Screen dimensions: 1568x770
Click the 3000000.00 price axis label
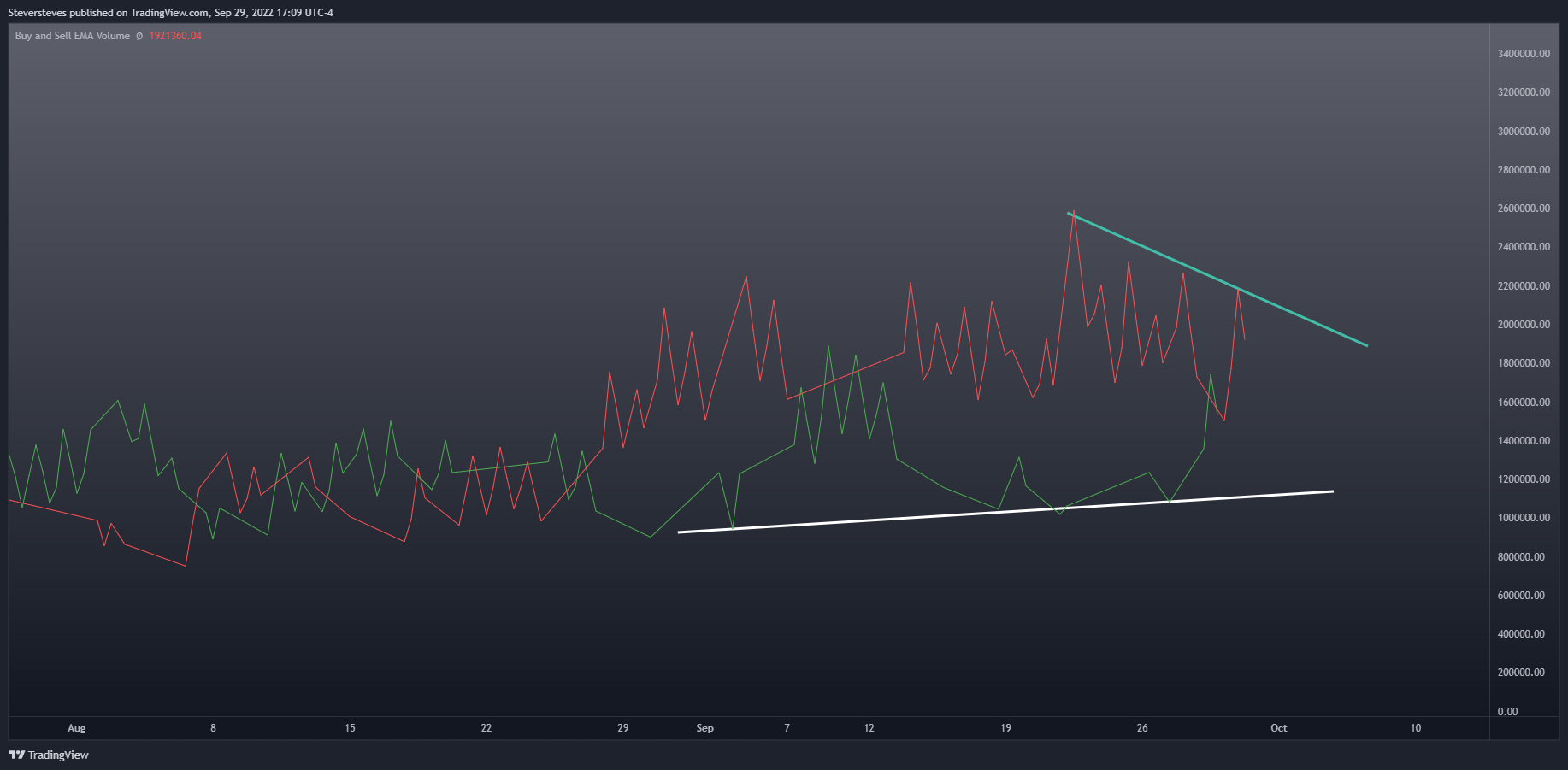[x=1524, y=132]
